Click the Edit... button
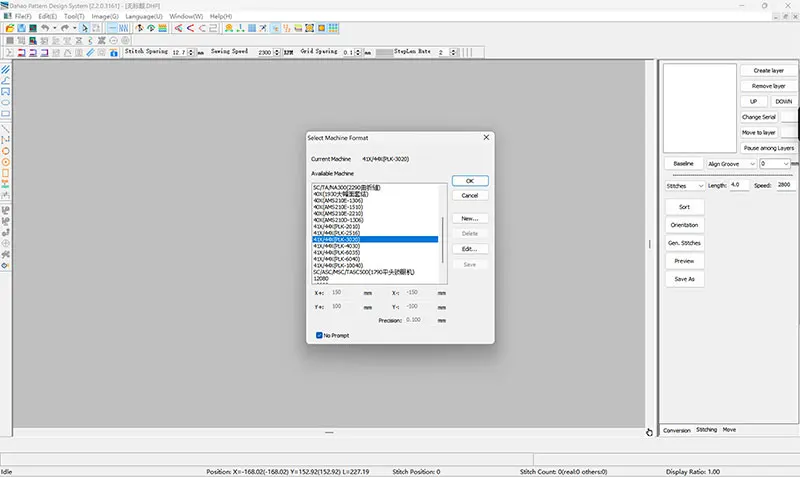Screen dimensions: 800x477 pos(470,249)
